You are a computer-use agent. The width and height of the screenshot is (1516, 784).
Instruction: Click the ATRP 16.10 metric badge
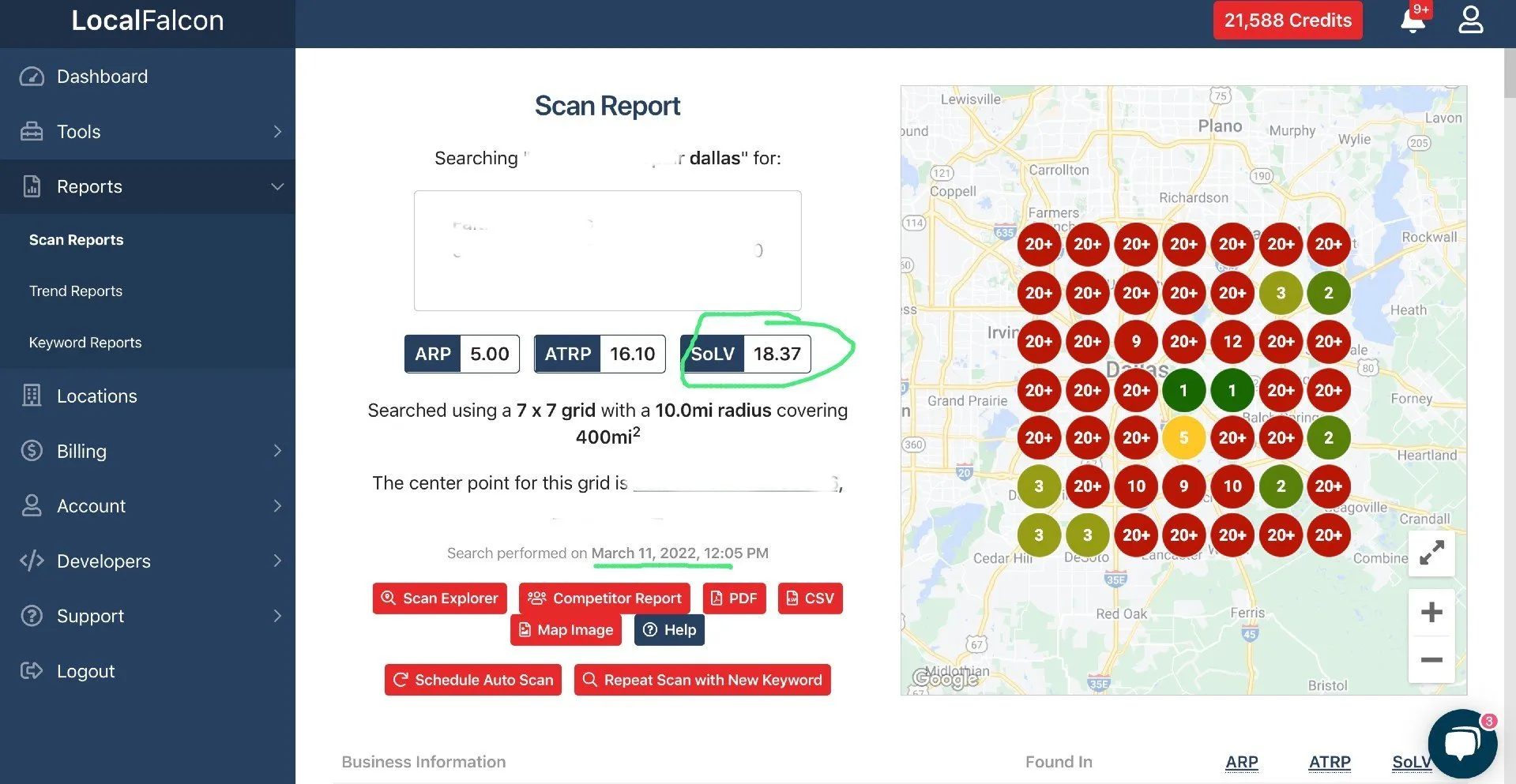[600, 354]
